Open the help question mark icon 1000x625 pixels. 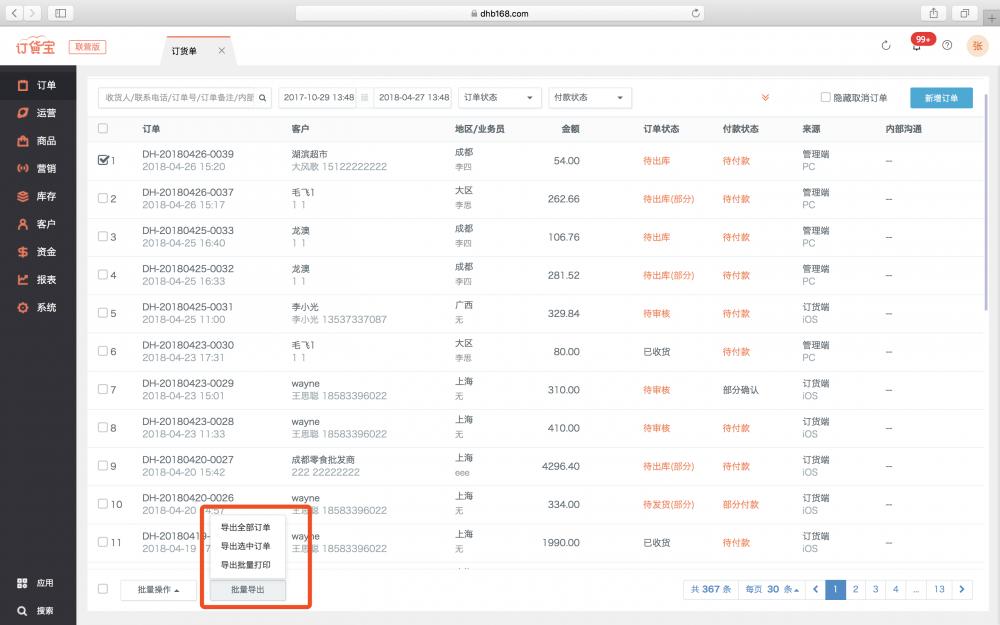tap(947, 45)
